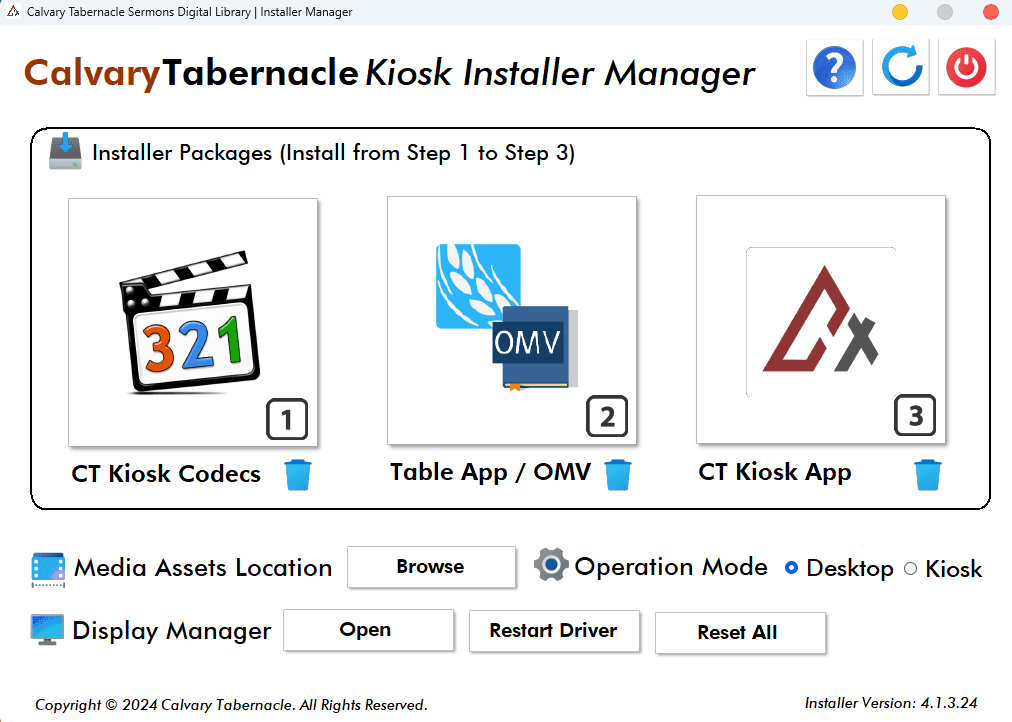Click the Media Assets Location film icon
Viewport: 1012px width, 722px height.
coord(48,568)
